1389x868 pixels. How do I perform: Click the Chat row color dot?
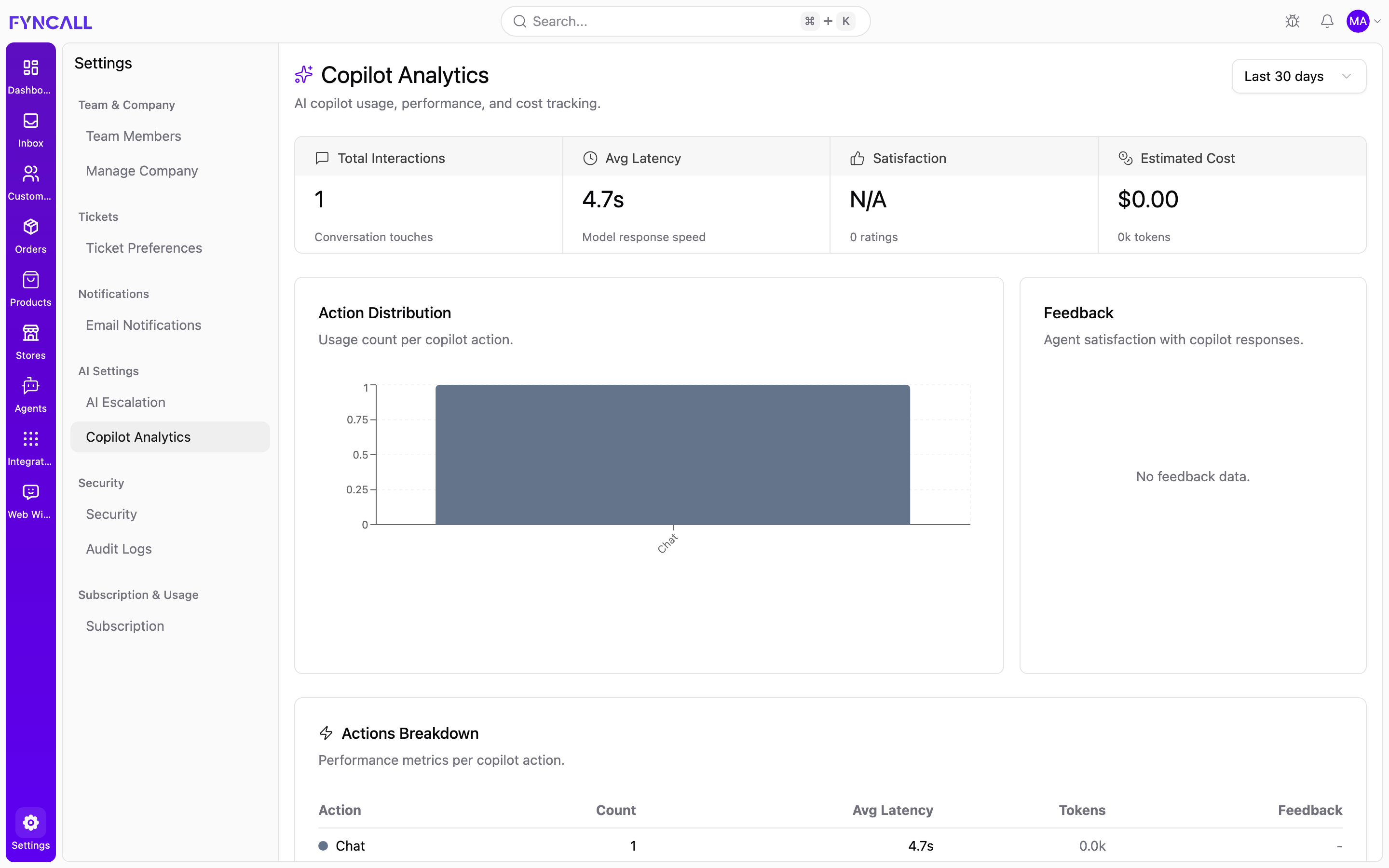[x=323, y=846]
